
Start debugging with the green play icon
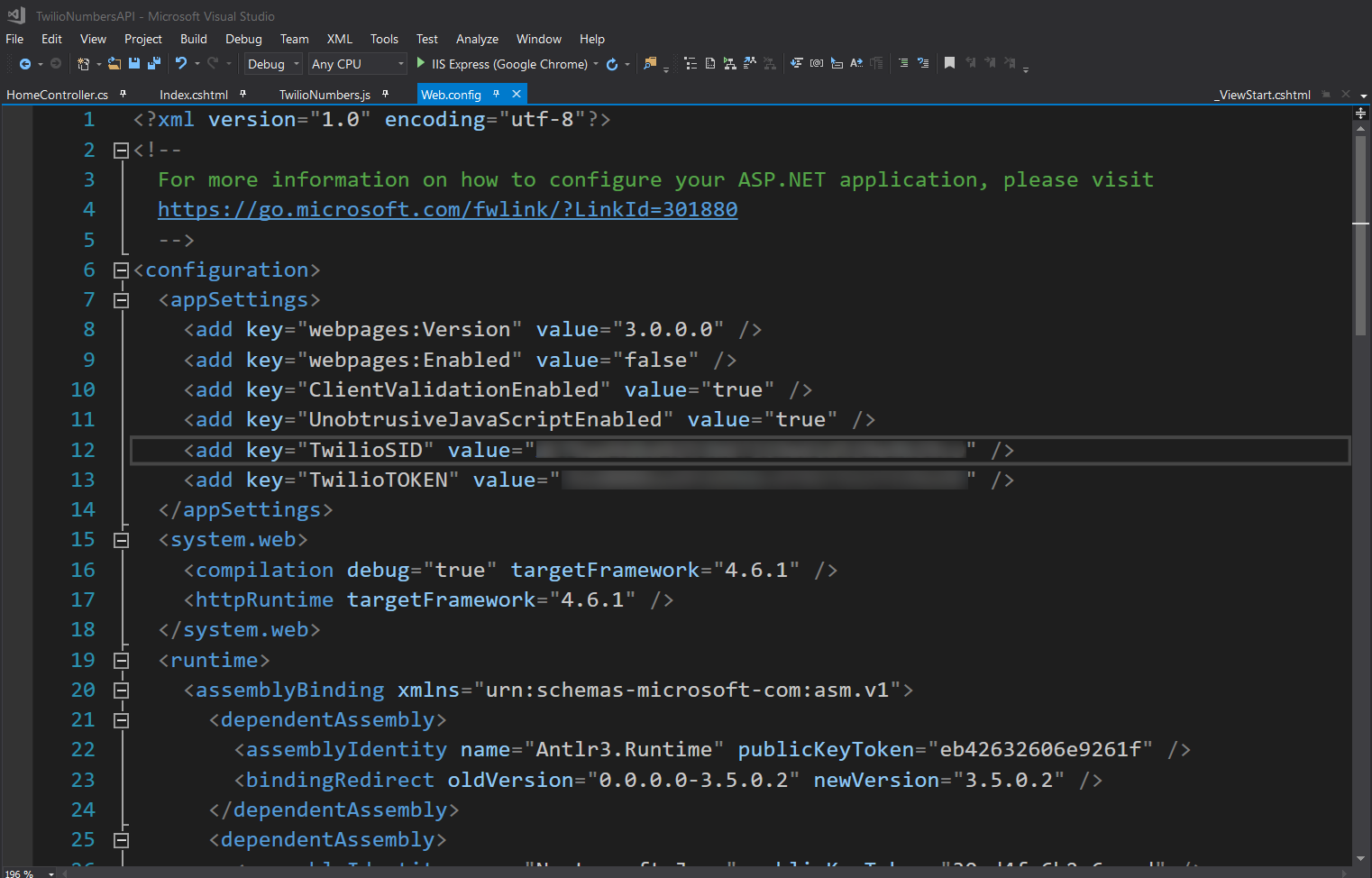pos(421,63)
